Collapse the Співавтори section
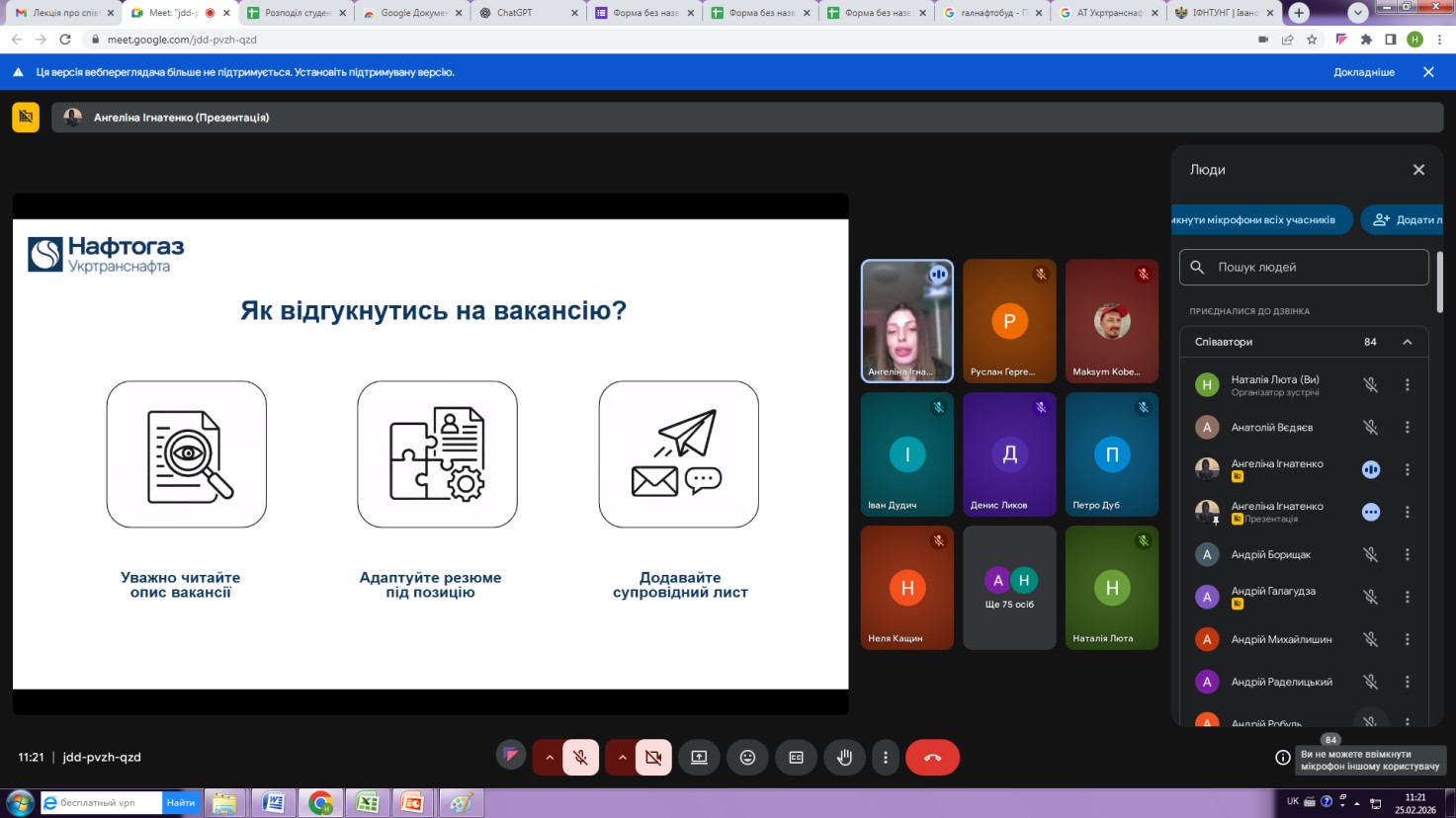1456x818 pixels. [1408, 342]
